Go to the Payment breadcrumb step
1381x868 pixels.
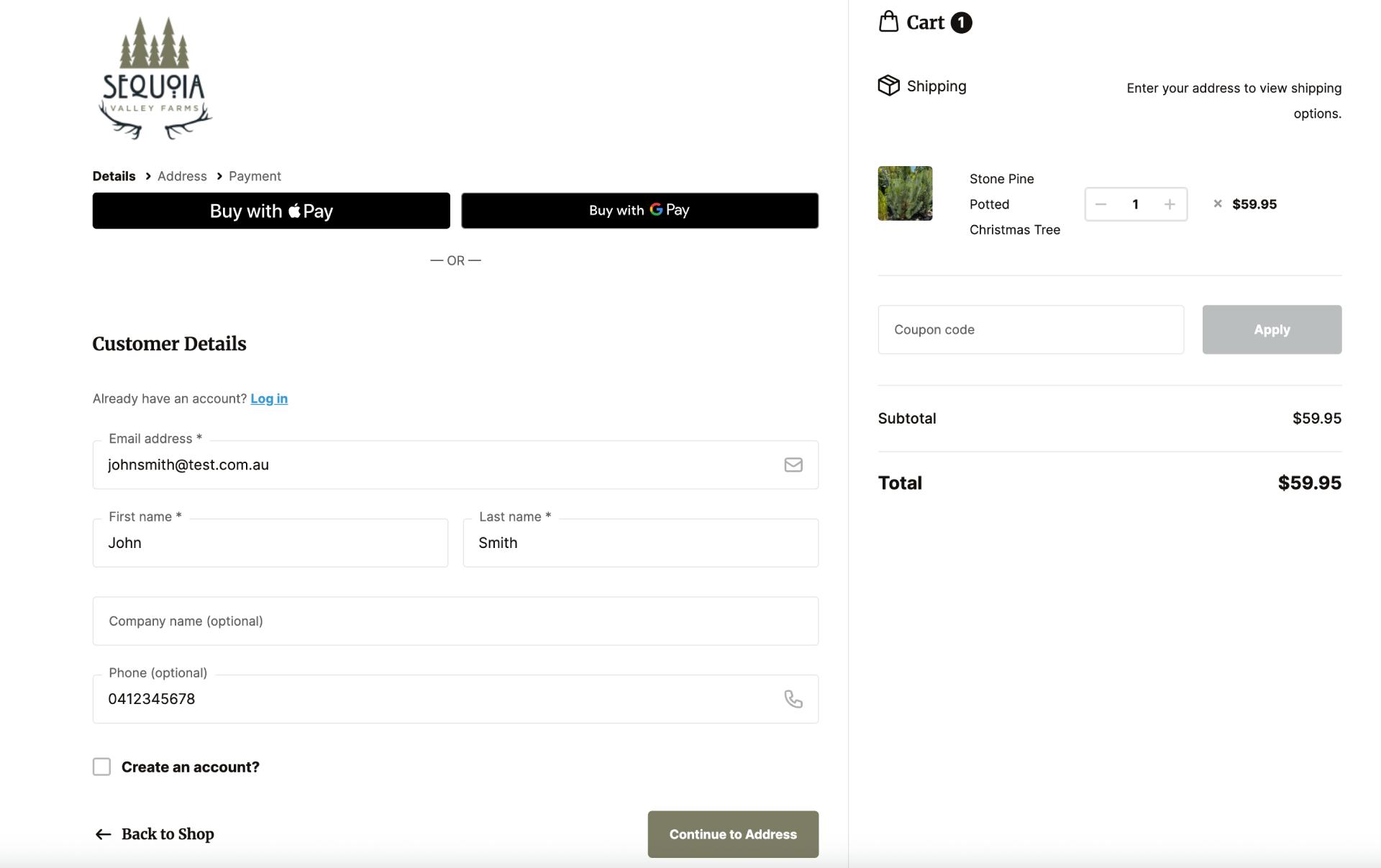click(x=255, y=176)
